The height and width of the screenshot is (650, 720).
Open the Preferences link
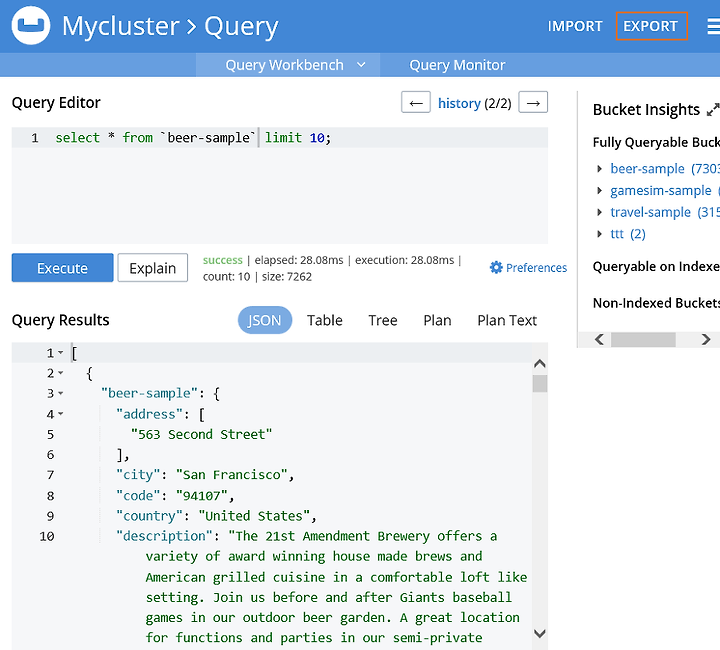tap(536, 268)
